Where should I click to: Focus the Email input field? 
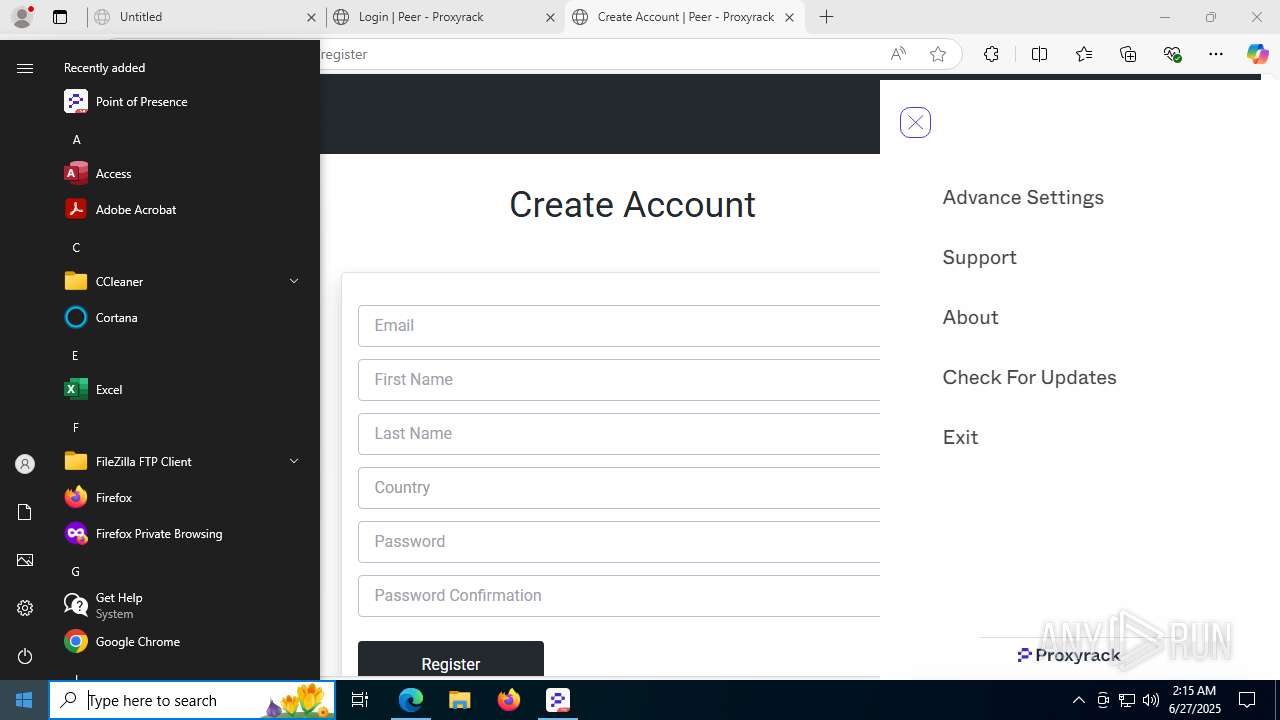619,325
